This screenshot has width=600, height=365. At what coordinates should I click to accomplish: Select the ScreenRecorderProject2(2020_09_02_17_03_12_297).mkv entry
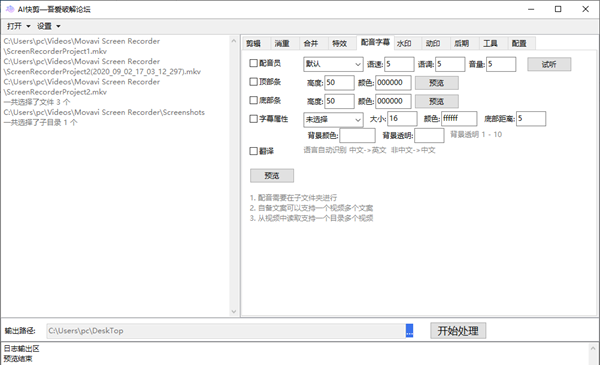coord(102,66)
